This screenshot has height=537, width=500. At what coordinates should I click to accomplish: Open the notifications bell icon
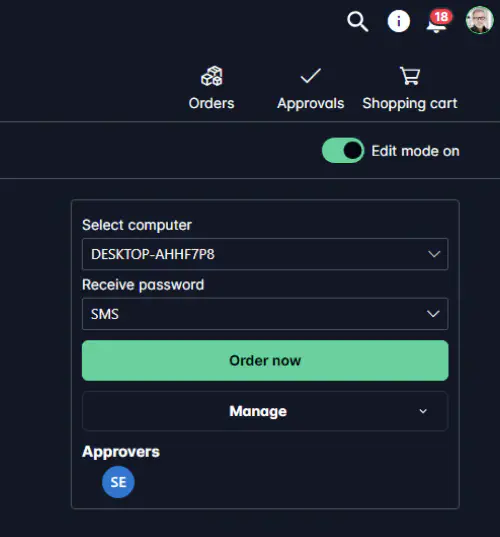click(x=436, y=25)
